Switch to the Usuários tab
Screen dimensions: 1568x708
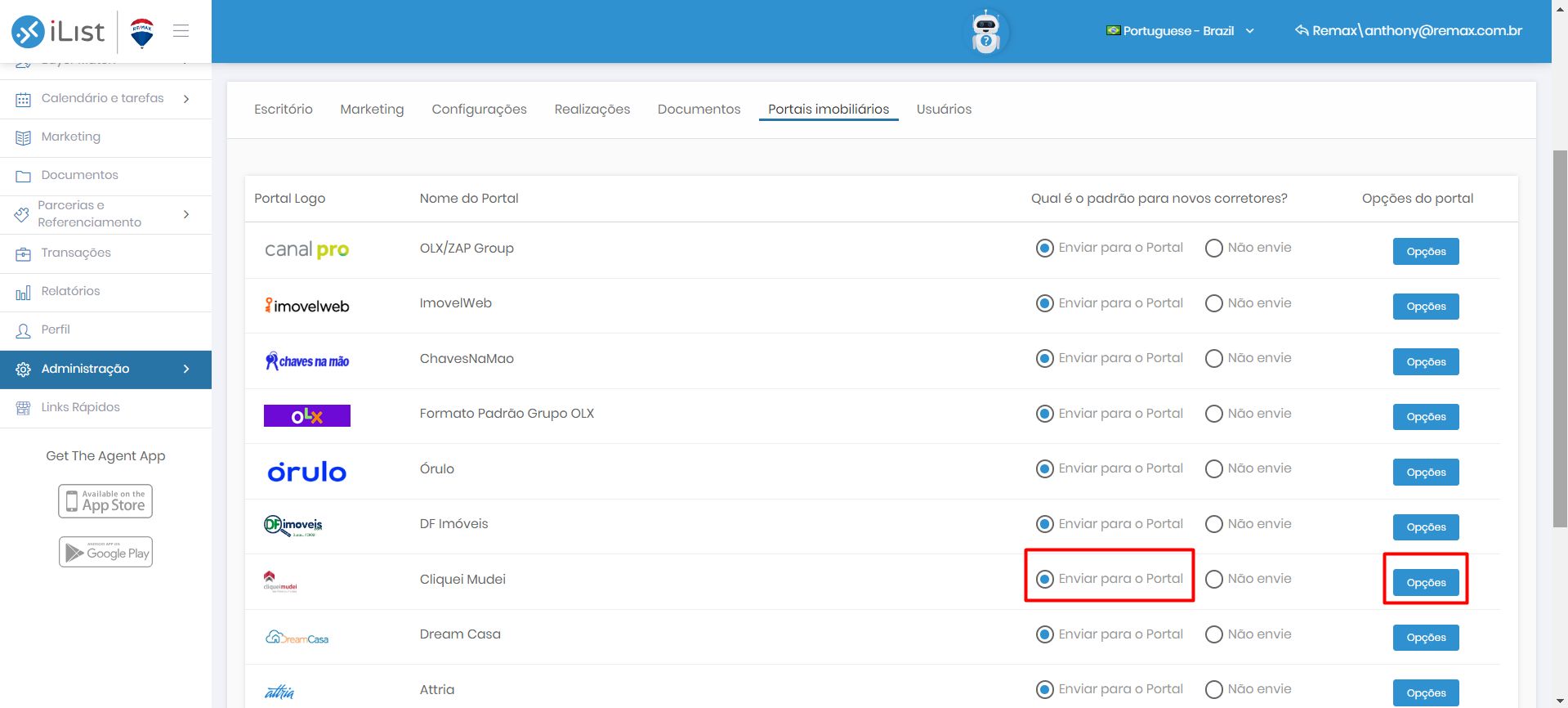tap(944, 110)
